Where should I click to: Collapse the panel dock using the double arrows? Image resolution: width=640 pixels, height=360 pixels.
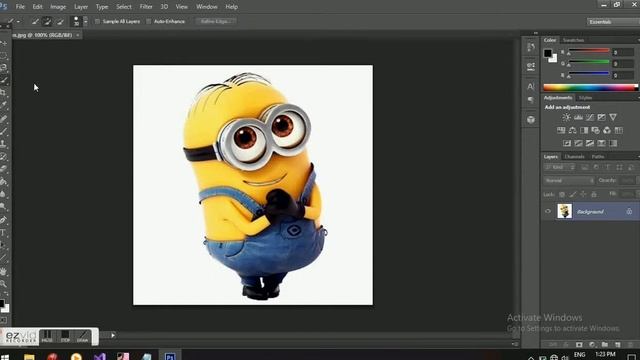(x=536, y=33)
